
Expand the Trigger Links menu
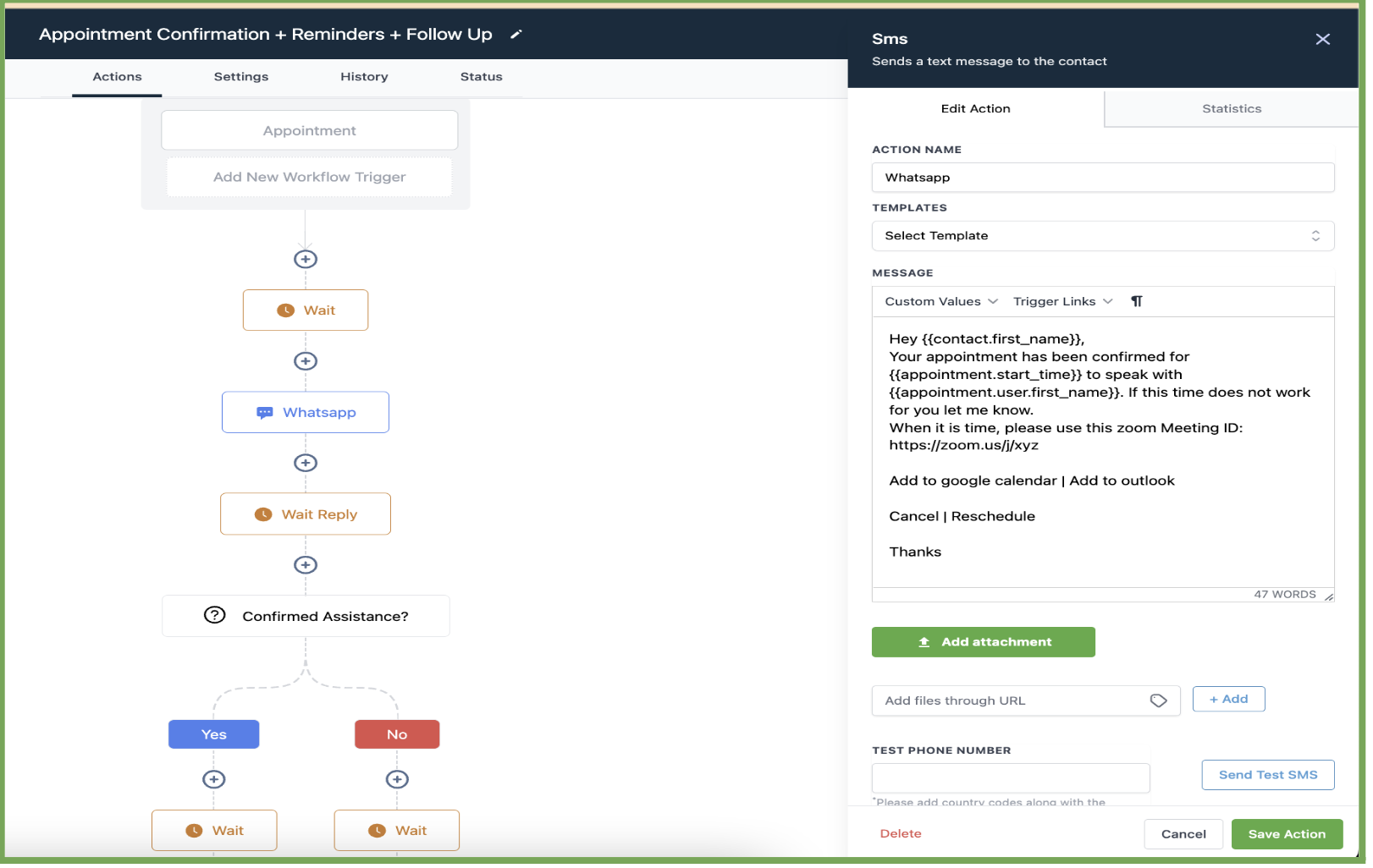[x=1062, y=302]
